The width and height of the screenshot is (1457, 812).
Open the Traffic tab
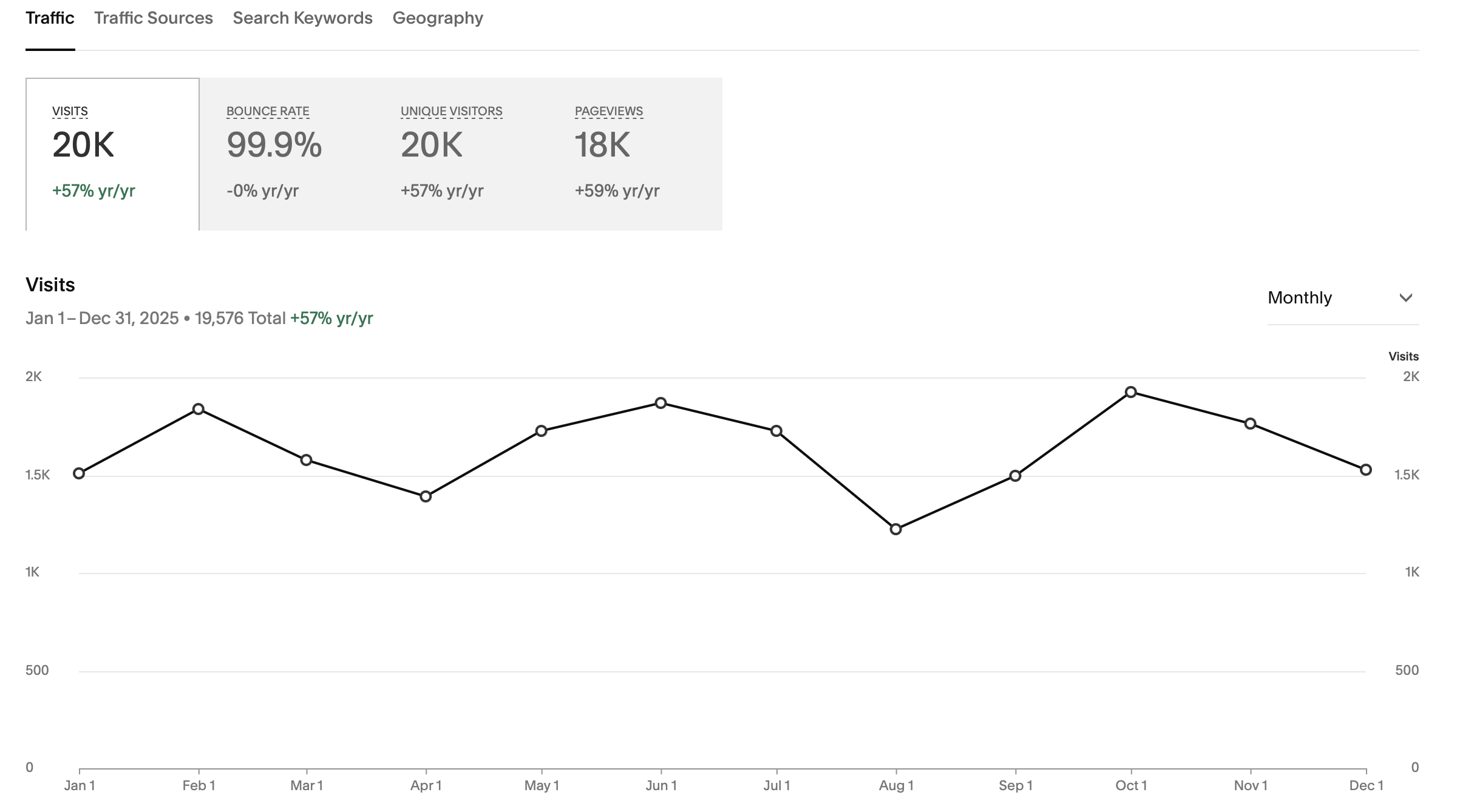coord(50,18)
